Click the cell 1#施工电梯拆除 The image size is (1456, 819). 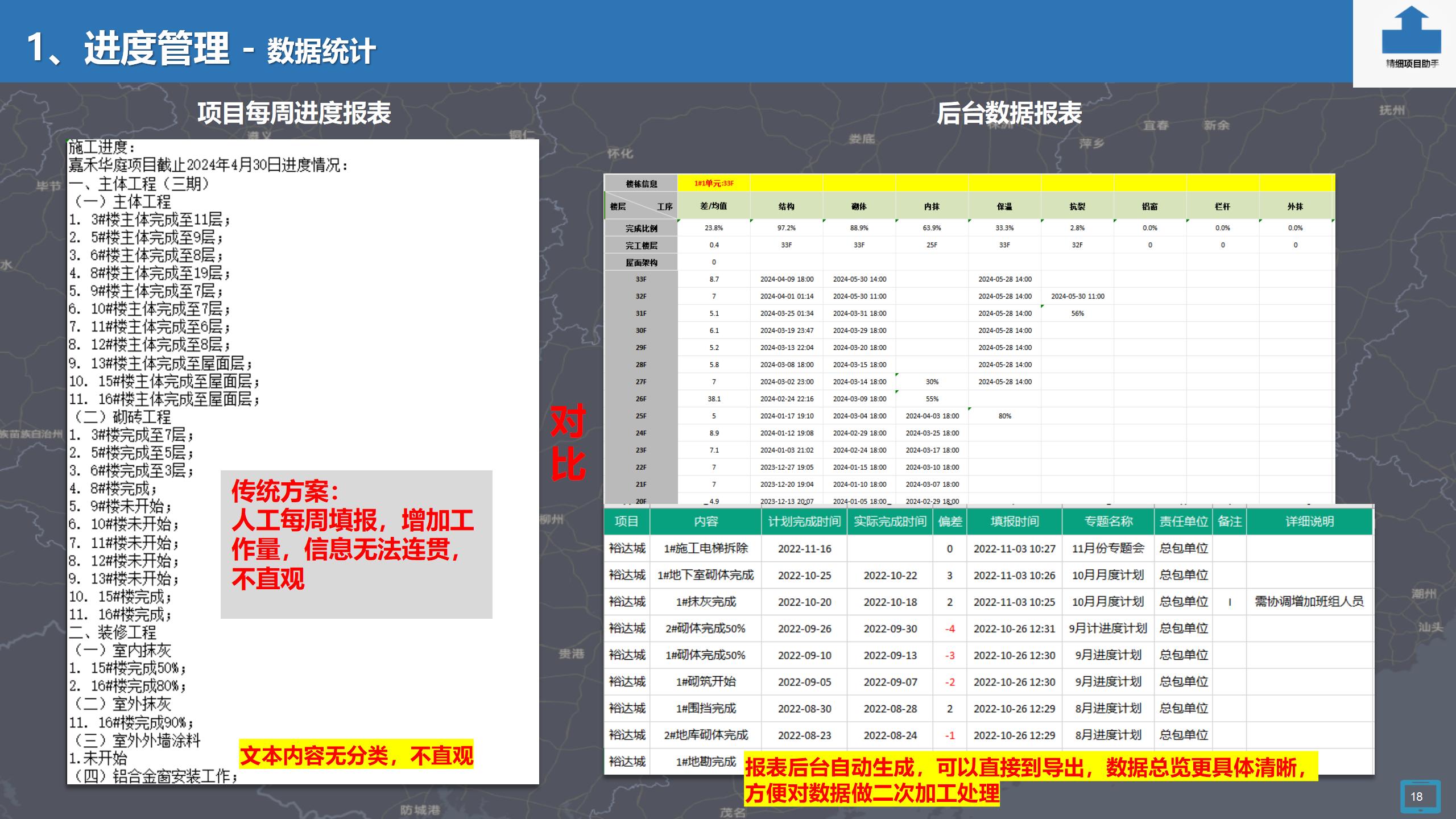(706, 548)
